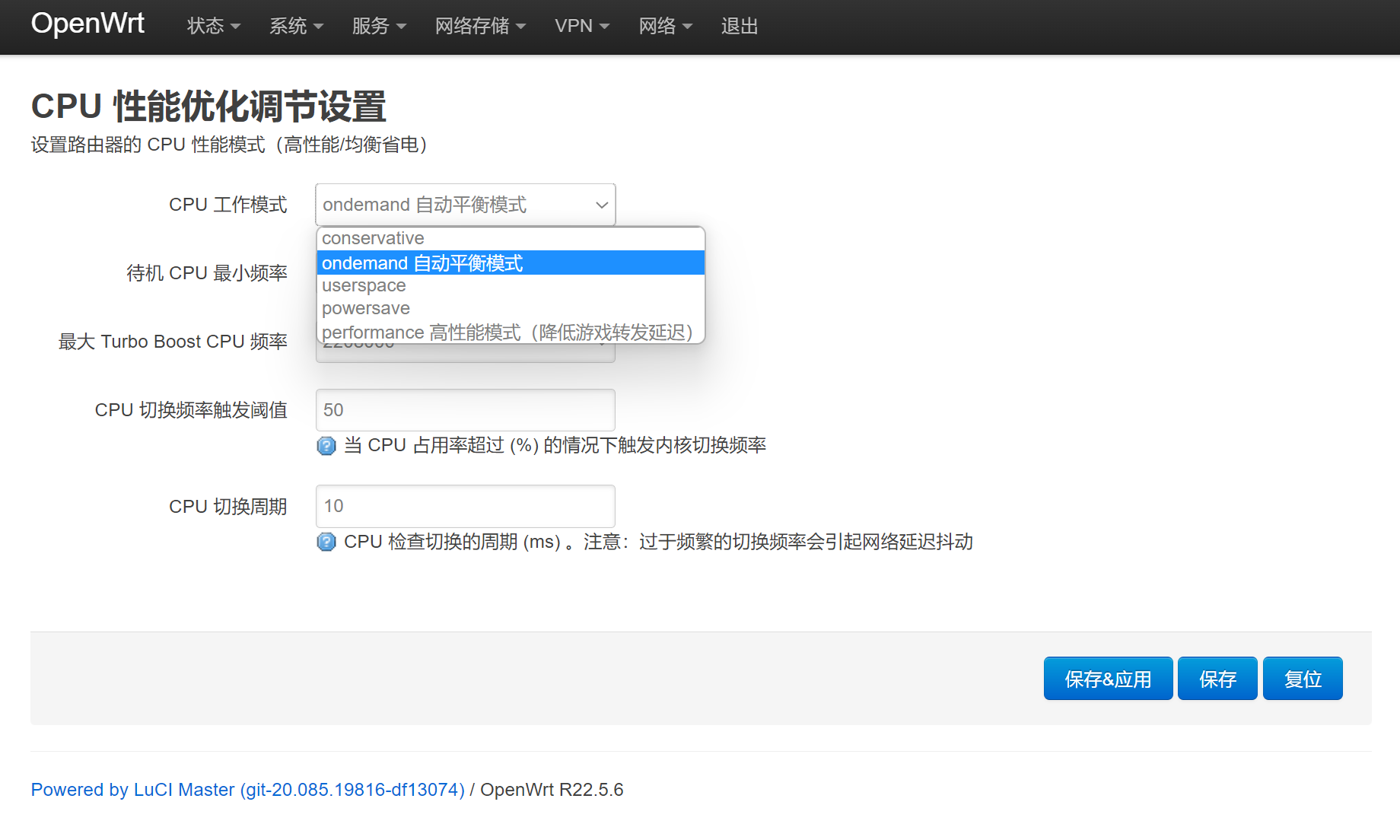
Task: Collapse the CPU 工作模式 dropdown
Action: (x=465, y=205)
